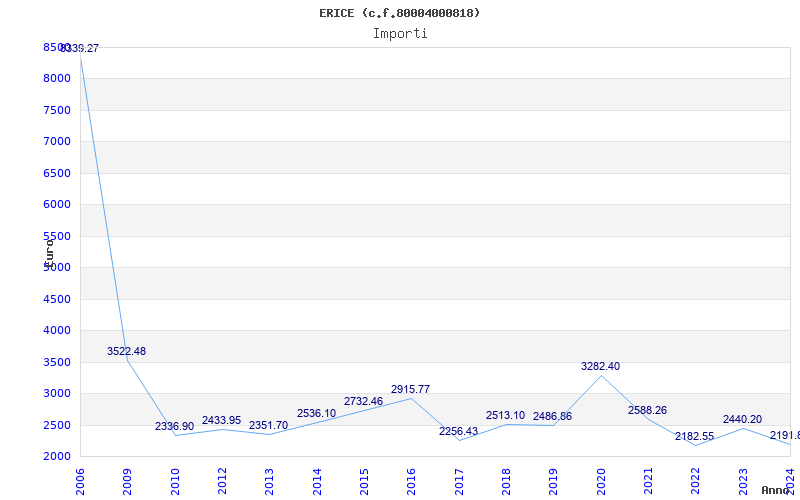The height and width of the screenshot is (500, 800).
Task: Select the data label 2486.86
Action: 552,416
